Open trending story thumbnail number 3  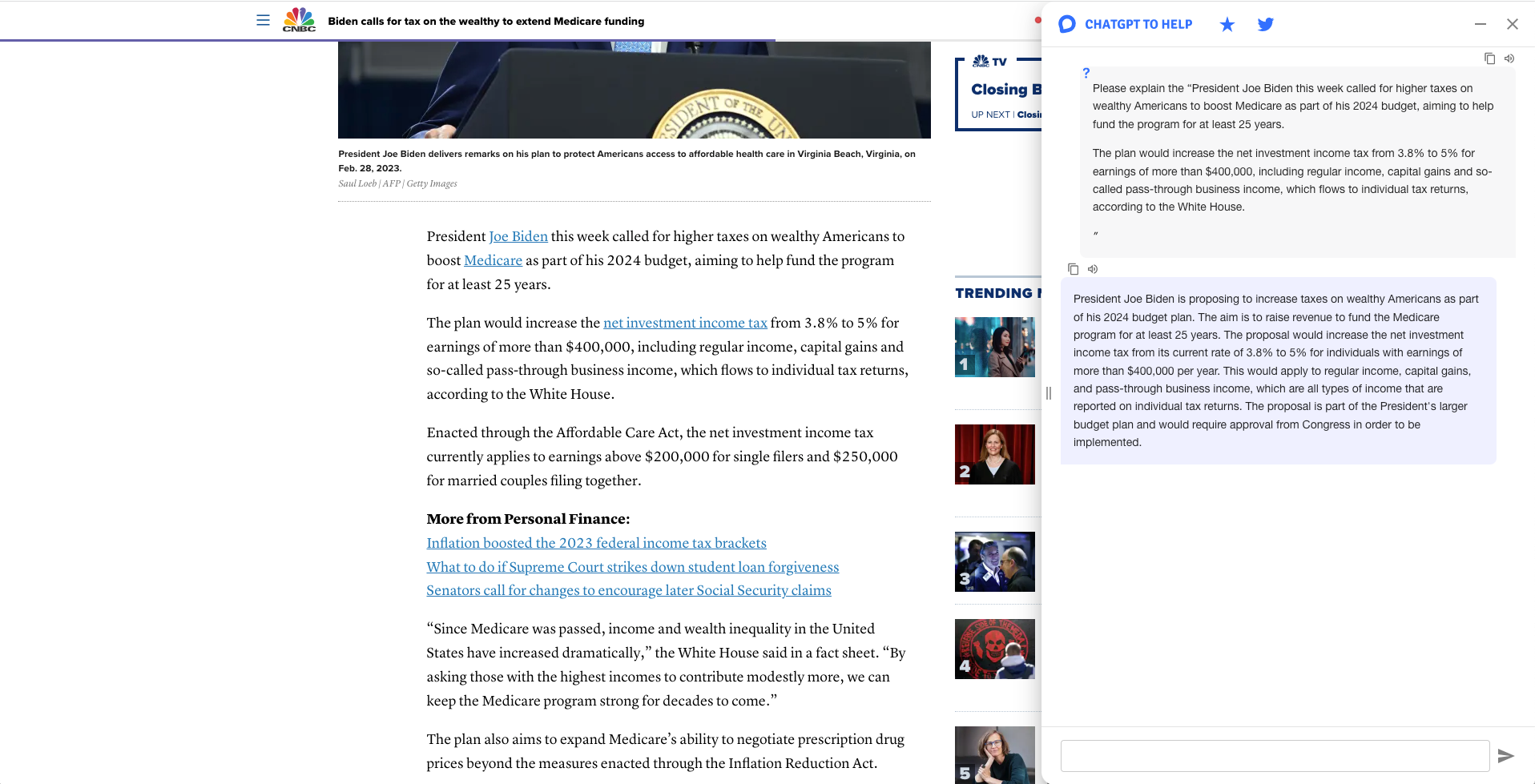pyautogui.click(x=995, y=561)
